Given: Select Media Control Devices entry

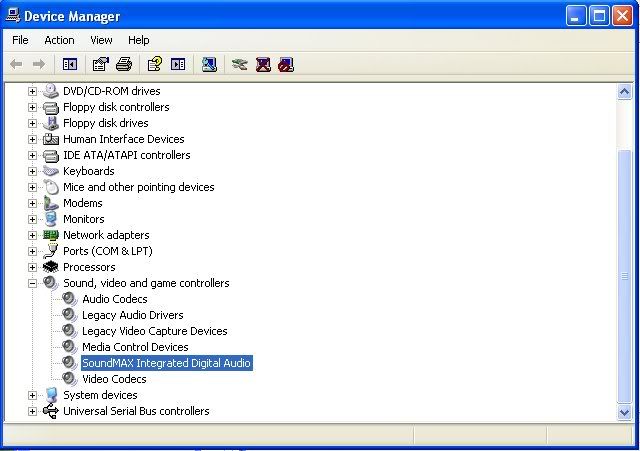Looking at the screenshot, I should point(135,347).
